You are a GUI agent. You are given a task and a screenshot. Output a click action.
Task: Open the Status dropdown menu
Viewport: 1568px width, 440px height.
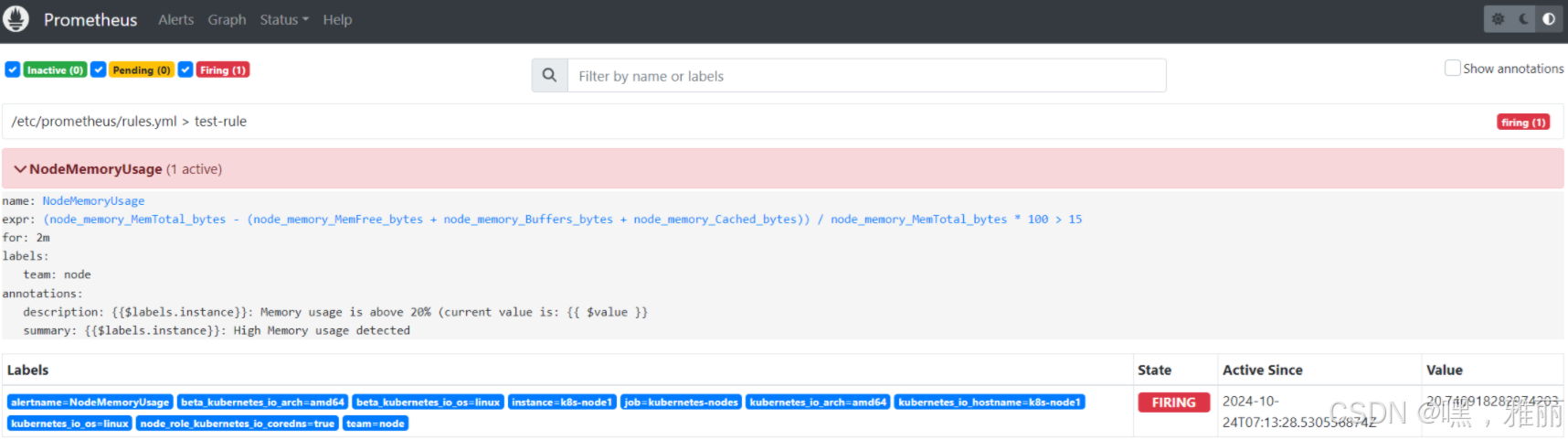click(284, 19)
